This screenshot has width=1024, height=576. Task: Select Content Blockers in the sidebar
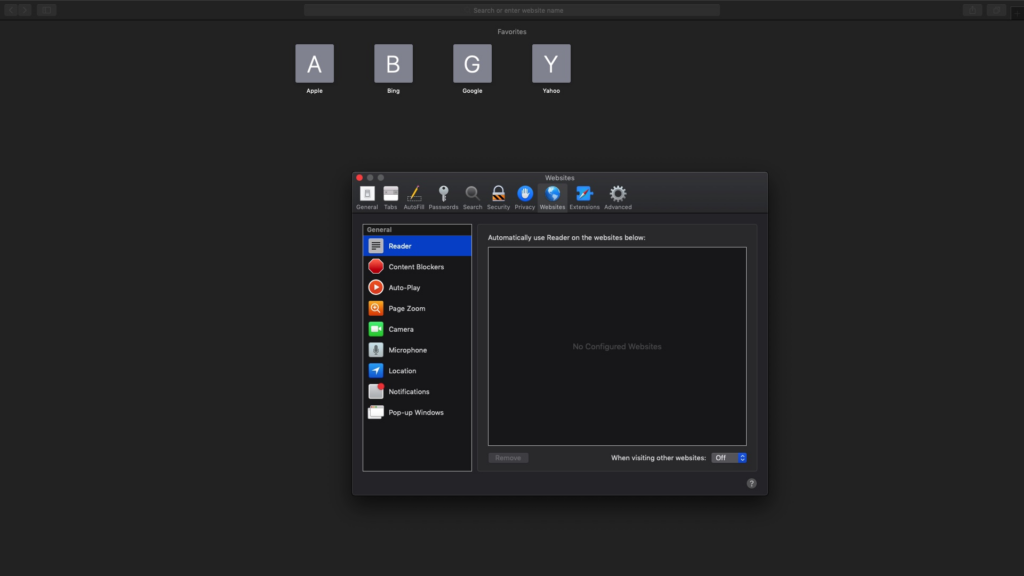click(417, 266)
